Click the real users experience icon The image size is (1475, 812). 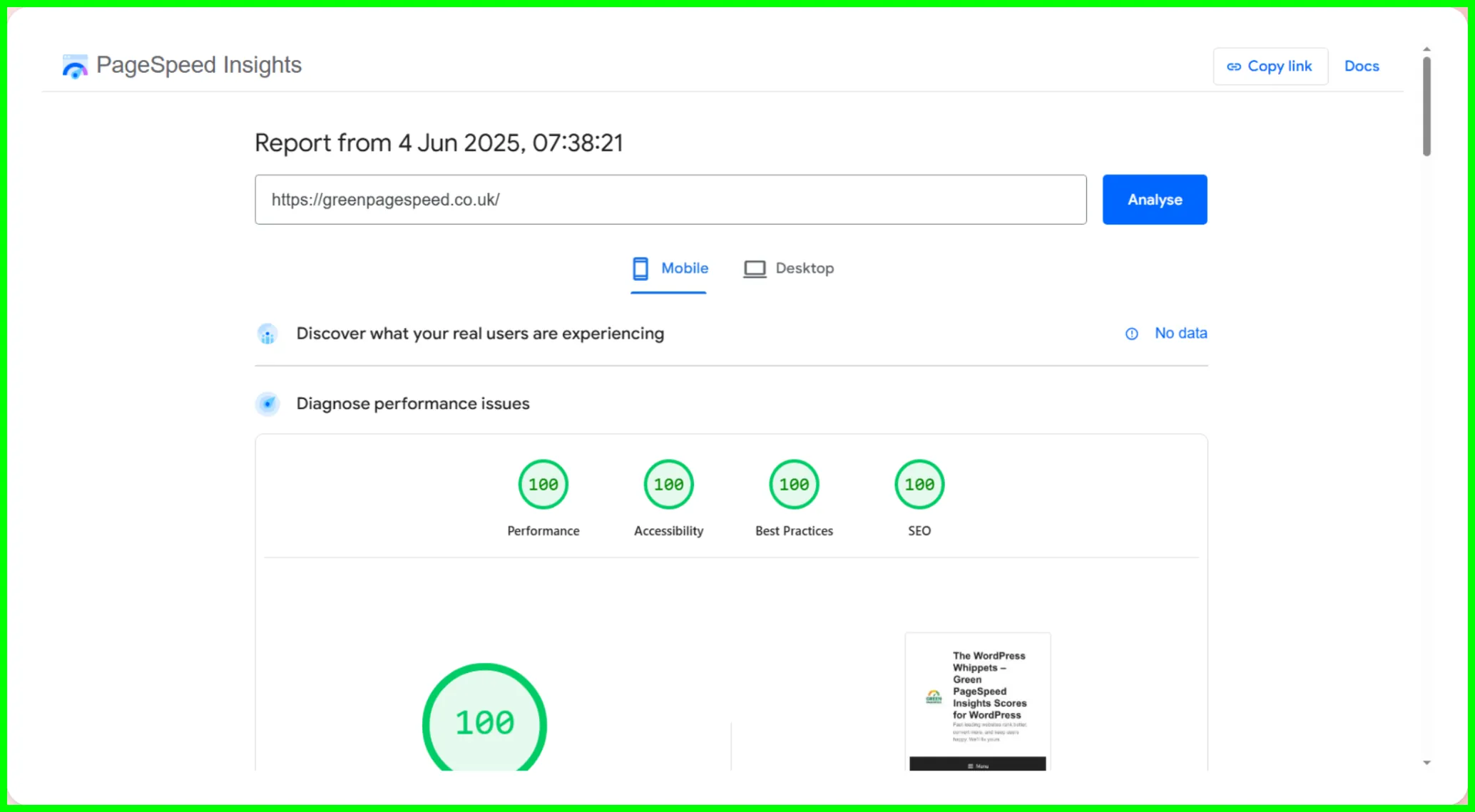(267, 334)
